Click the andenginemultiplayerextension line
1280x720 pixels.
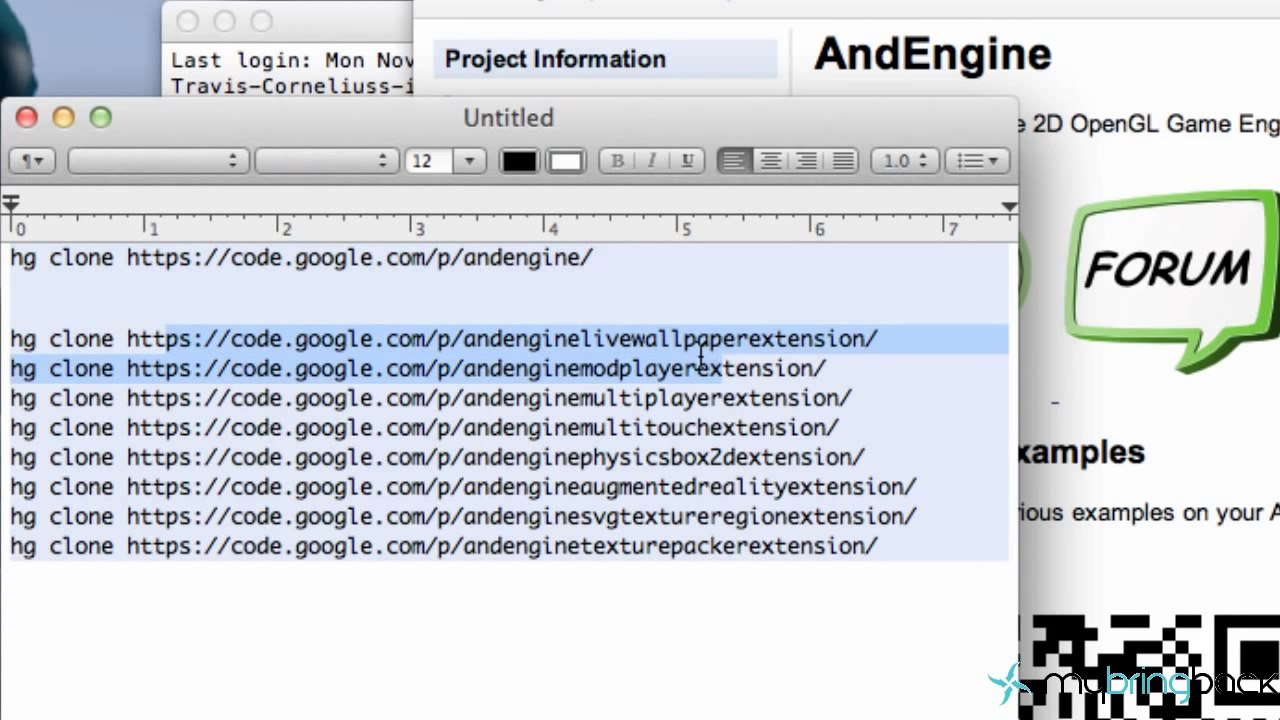pos(431,398)
